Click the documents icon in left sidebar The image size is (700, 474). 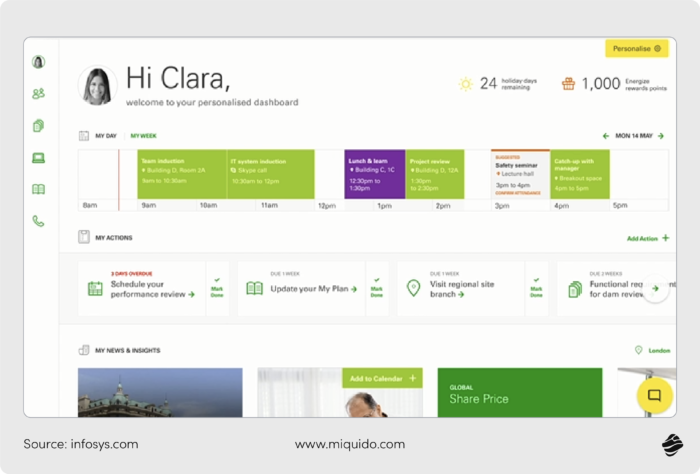[x=38, y=126]
